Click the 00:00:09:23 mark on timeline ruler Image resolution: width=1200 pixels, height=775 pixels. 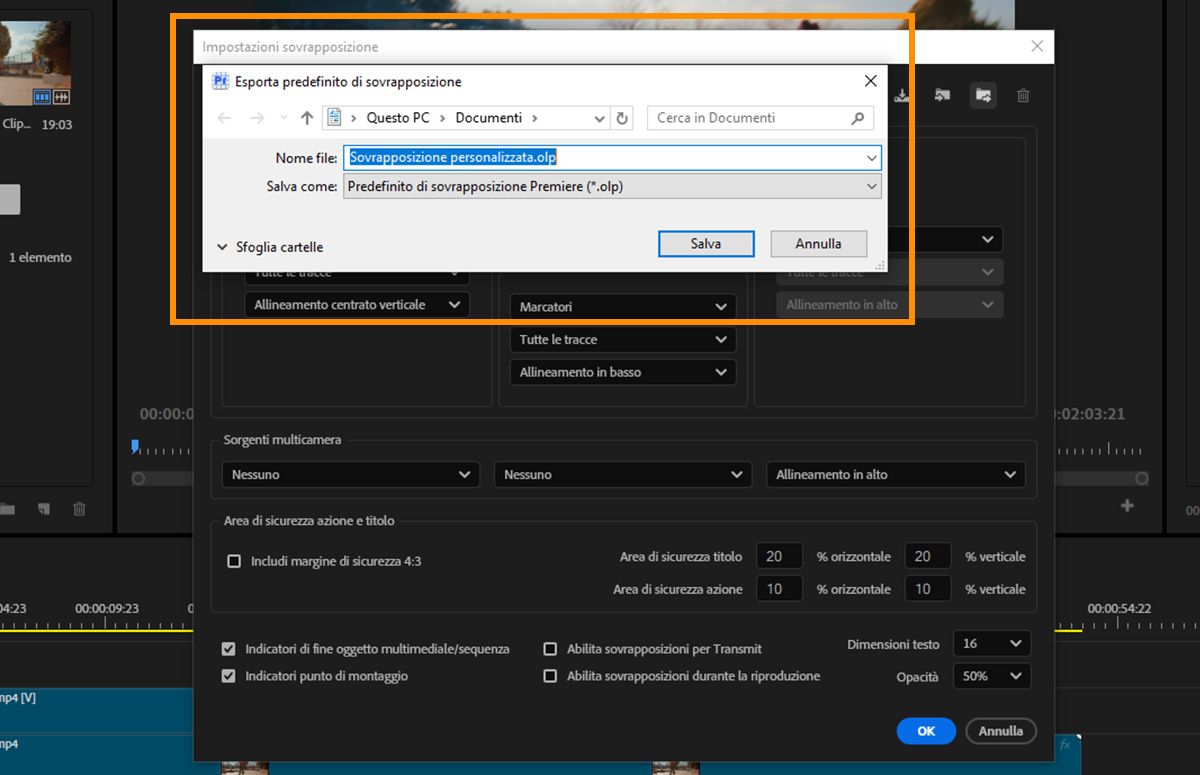[x=107, y=608]
